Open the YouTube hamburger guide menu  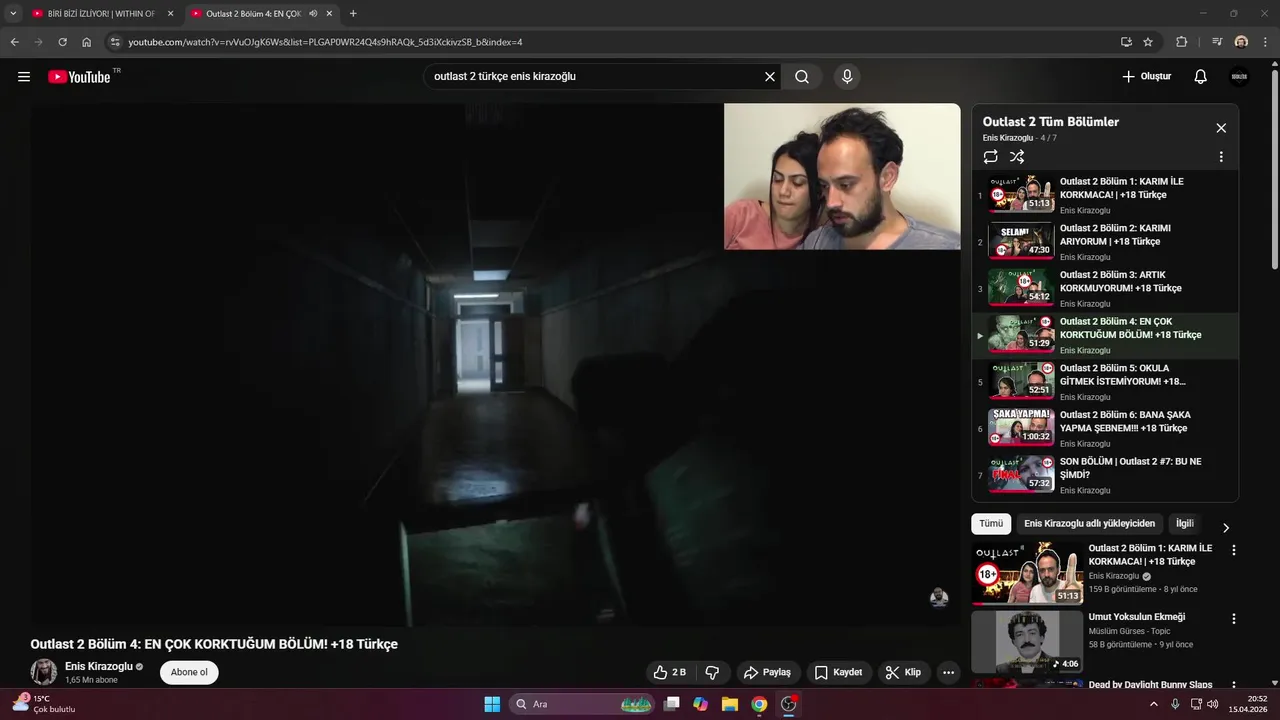click(x=24, y=77)
